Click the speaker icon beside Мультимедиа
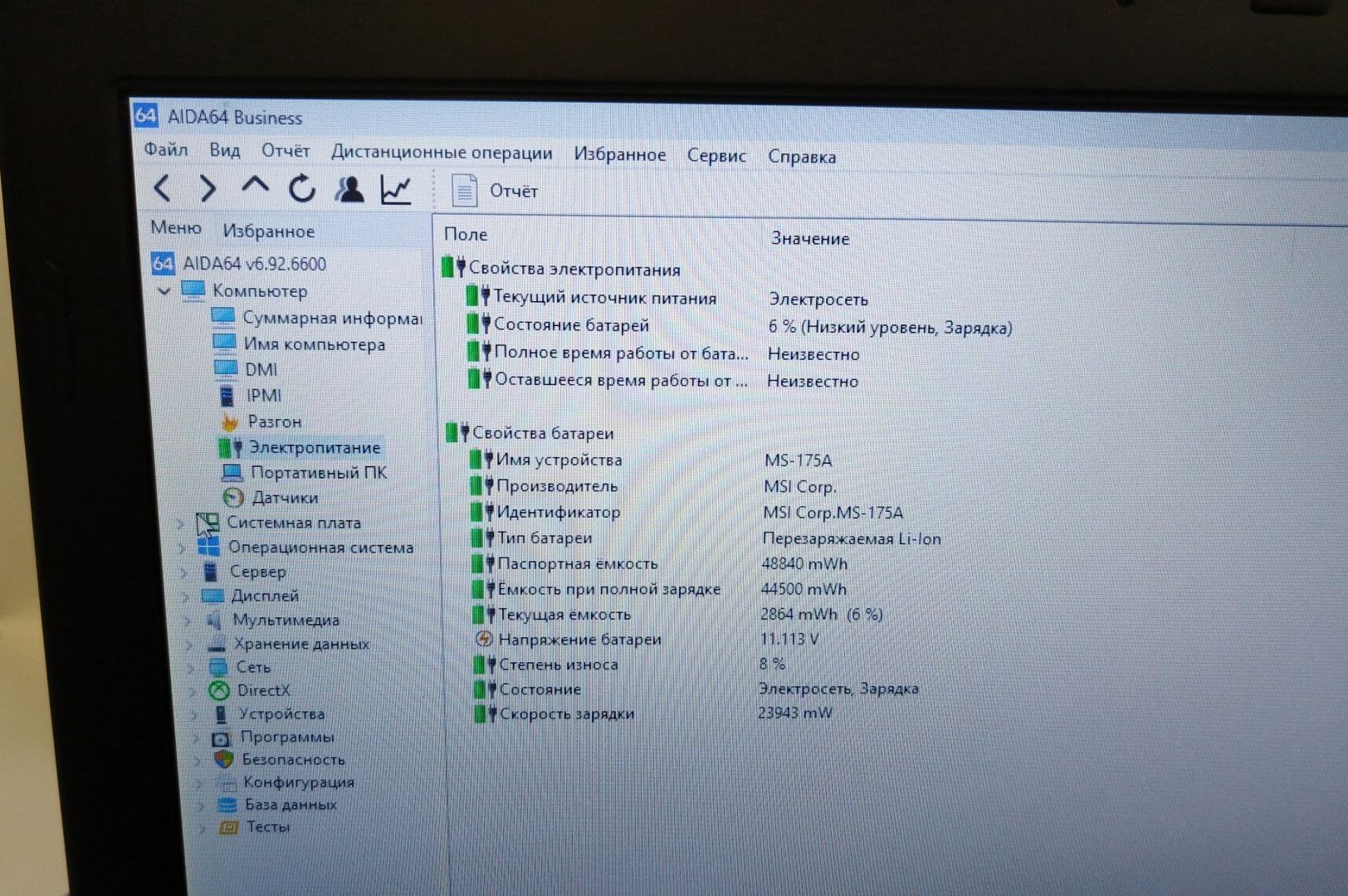1348x896 pixels. (214, 620)
